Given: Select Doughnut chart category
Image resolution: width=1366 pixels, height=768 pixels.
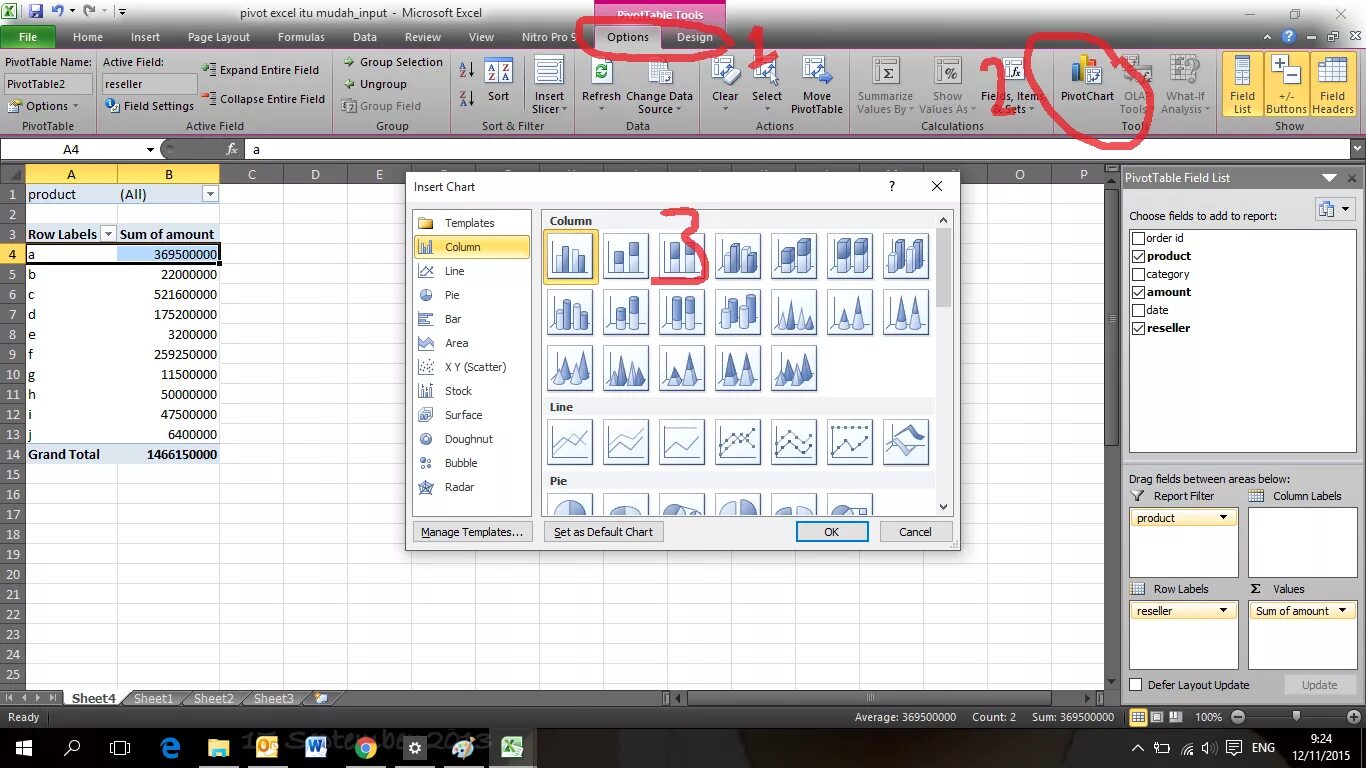Looking at the screenshot, I should (x=472, y=439).
